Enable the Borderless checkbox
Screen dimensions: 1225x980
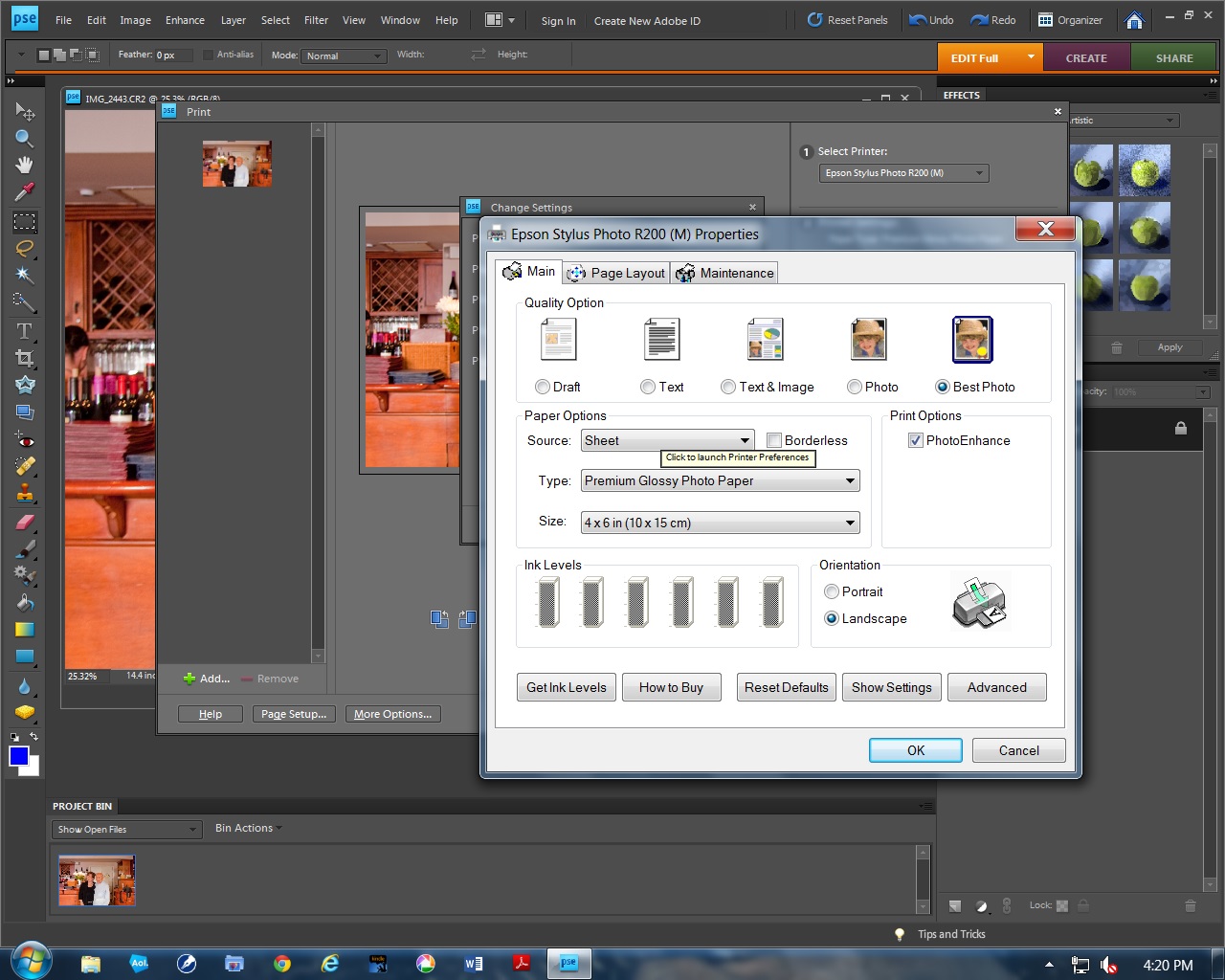coord(774,440)
